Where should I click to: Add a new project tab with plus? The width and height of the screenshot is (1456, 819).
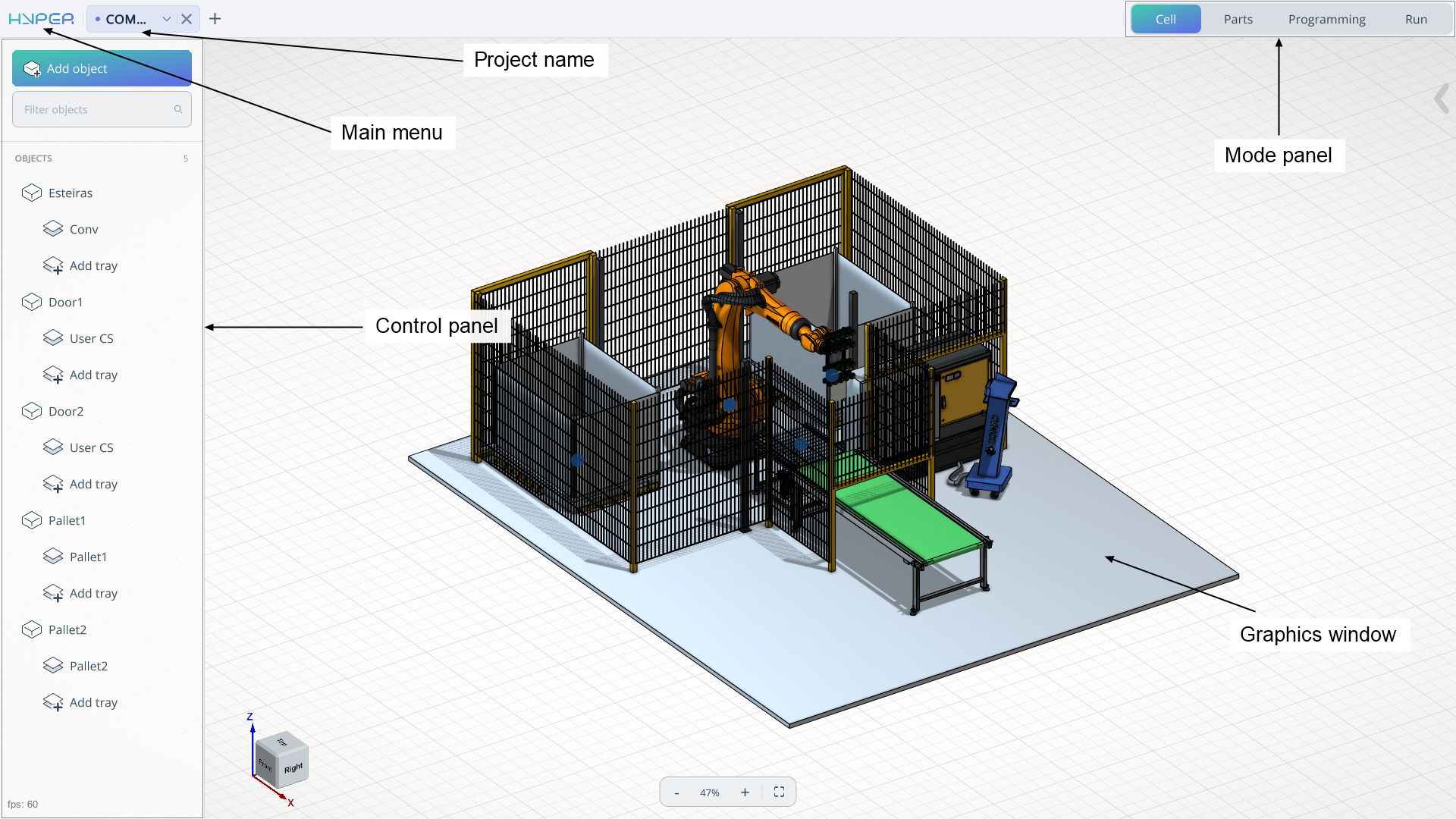point(215,19)
